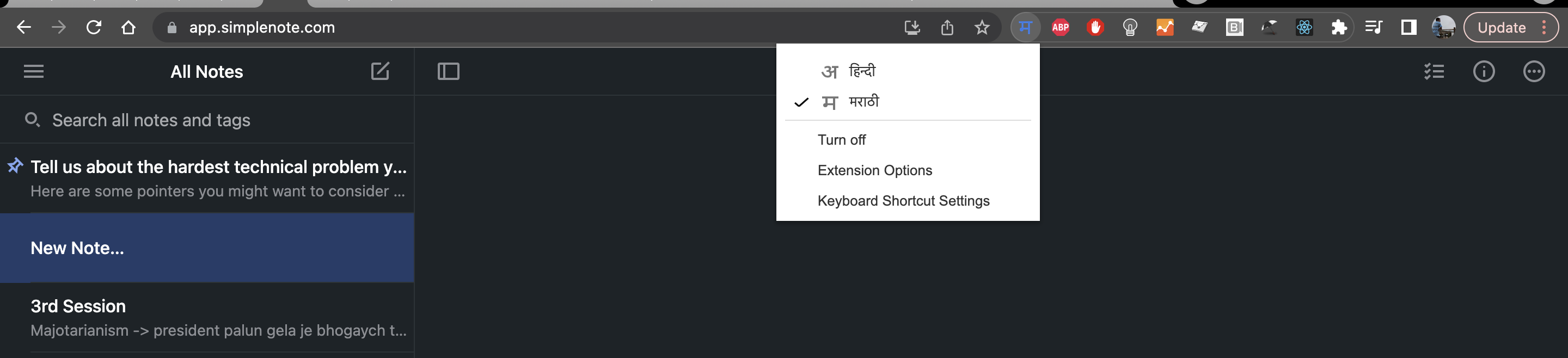The image size is (1568, 358).
Task: Open the browser profile avatar menu
Action: tap(1443, 27)
